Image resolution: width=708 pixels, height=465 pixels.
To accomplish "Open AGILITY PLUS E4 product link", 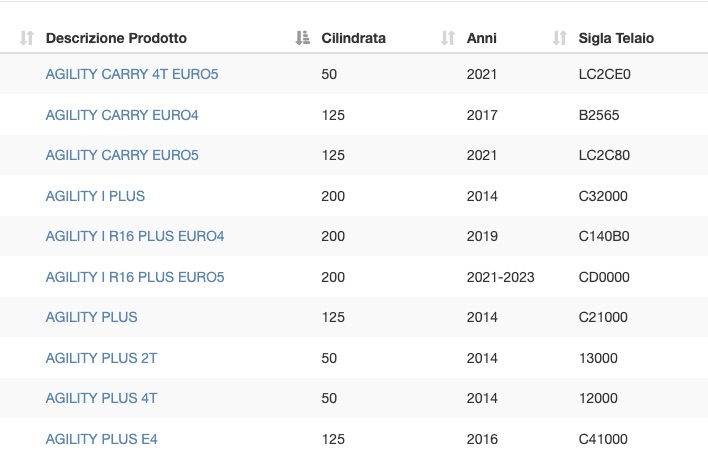I will click(102, 439).
